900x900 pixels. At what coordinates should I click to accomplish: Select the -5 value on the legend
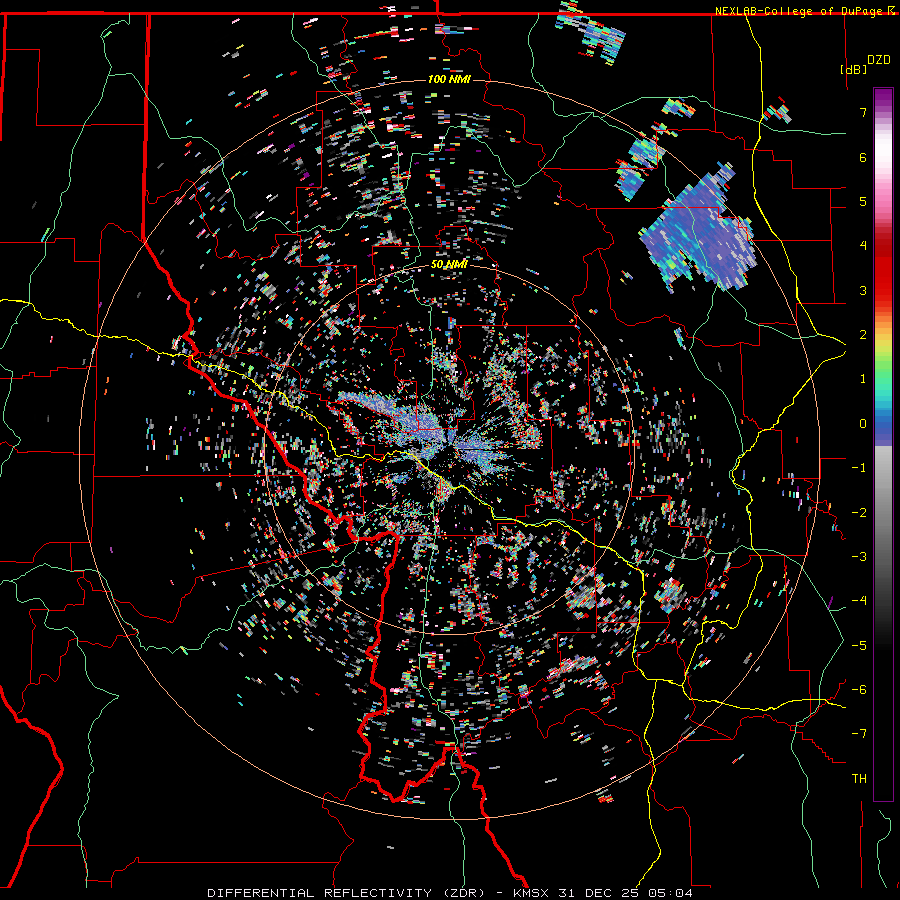(x=859, y=646)
